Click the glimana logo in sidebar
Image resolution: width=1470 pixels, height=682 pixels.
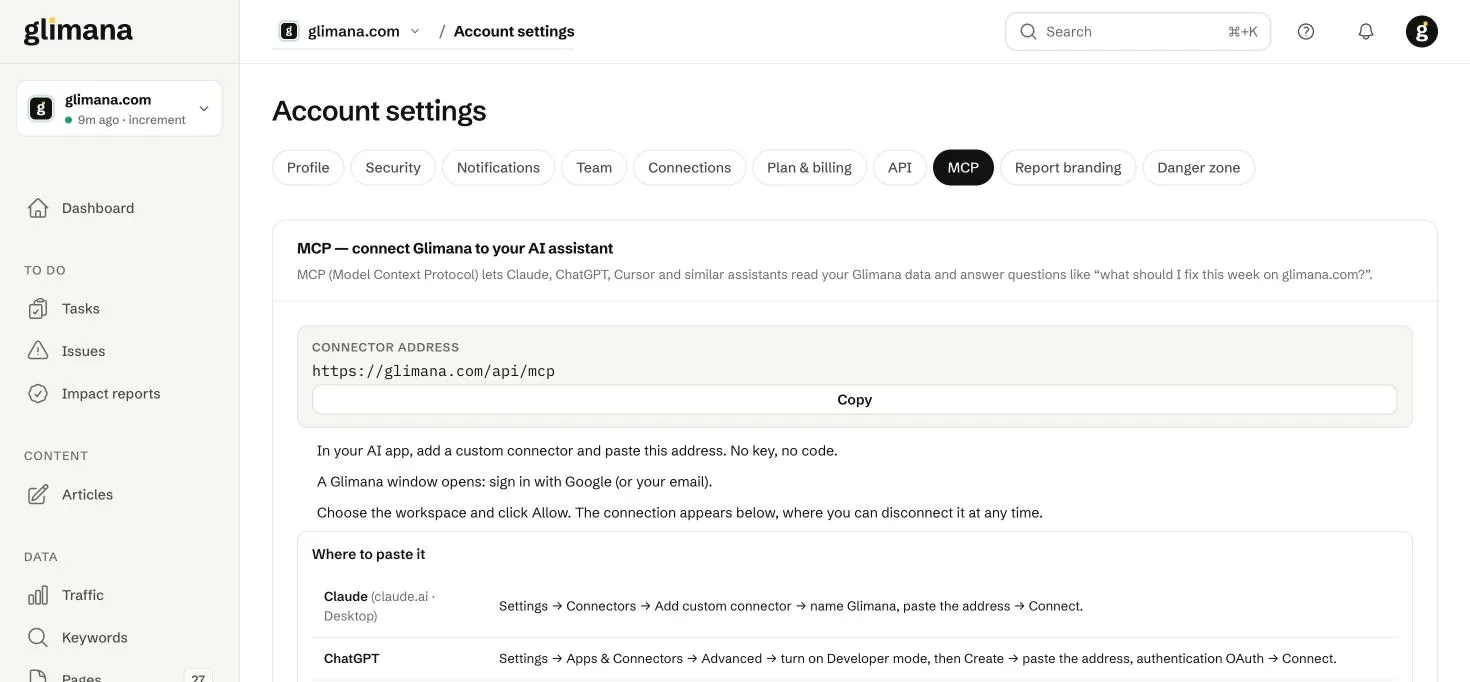78,31
